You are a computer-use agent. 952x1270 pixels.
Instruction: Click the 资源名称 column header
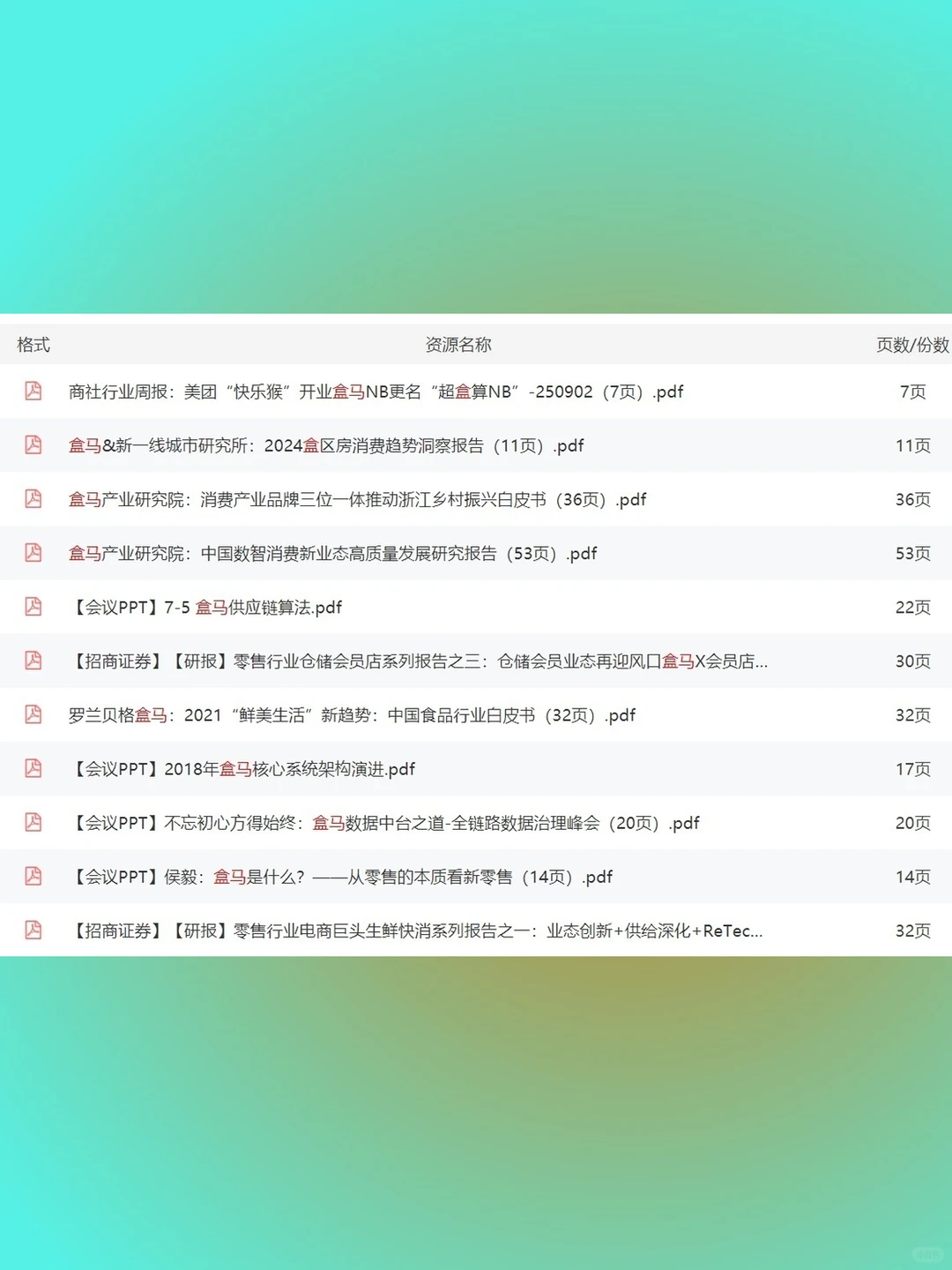458,344
